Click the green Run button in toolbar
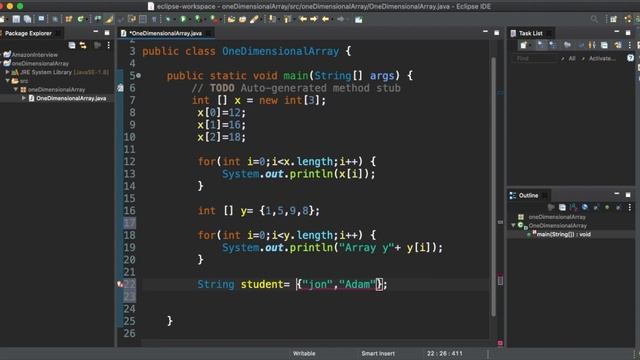The width and height of the screenshot is (640, 360). point(183,19)
